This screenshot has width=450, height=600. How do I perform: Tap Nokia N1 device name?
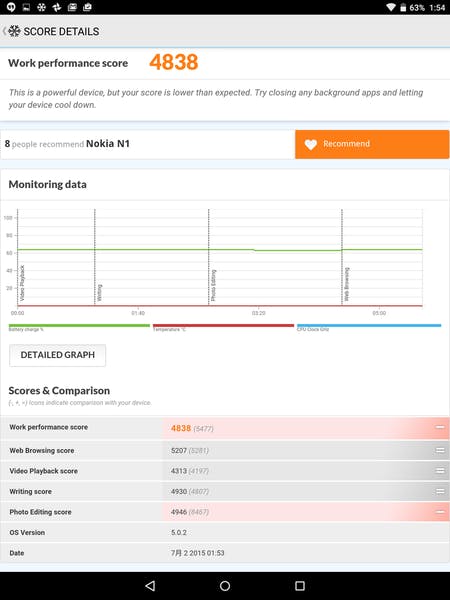pos(108,143)
